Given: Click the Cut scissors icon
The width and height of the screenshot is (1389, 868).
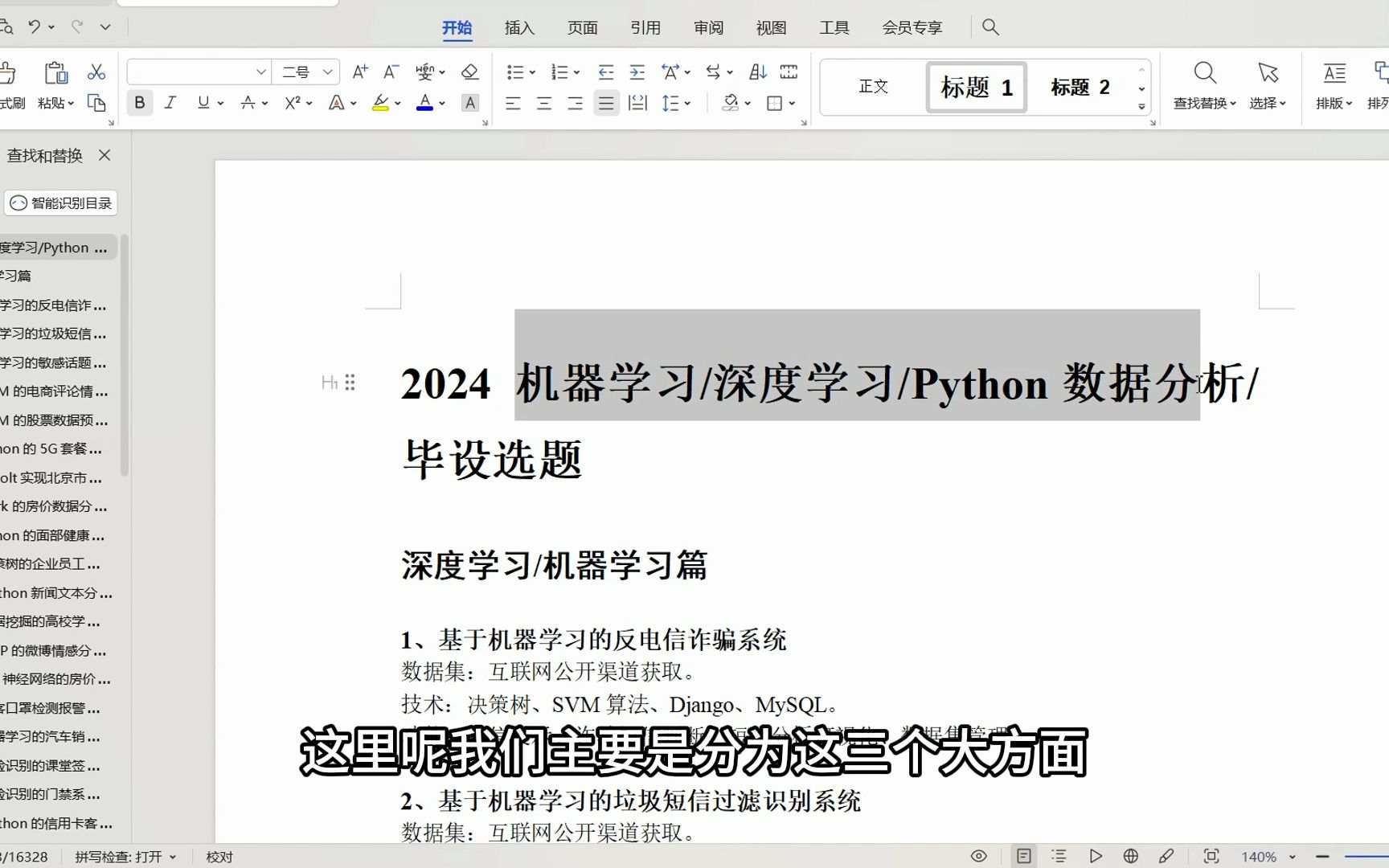Looking at the screenshot, I should tap(96, 72).
